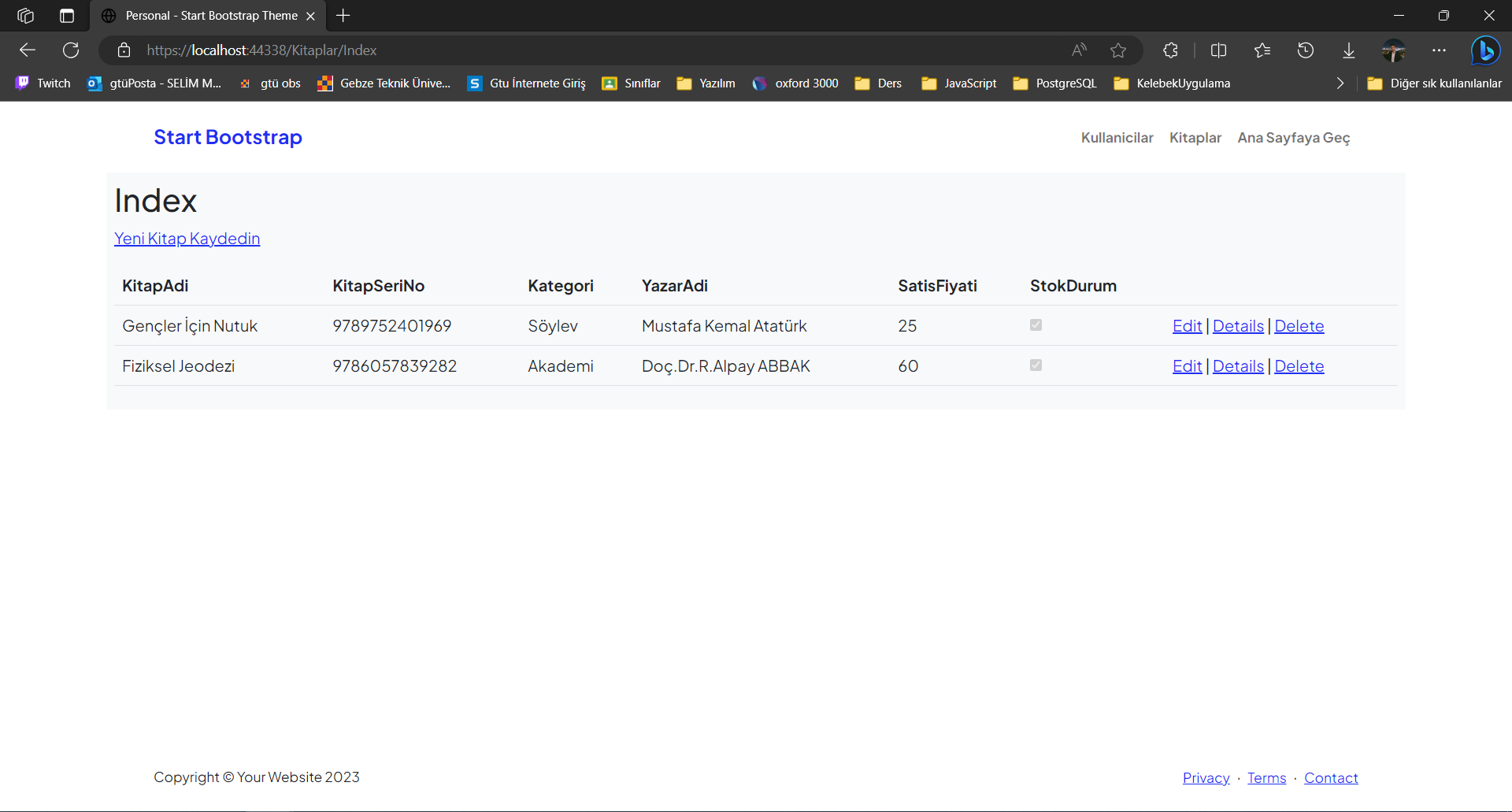
Task: Open tab actions menu icon
Action: (x=67, y=16)
